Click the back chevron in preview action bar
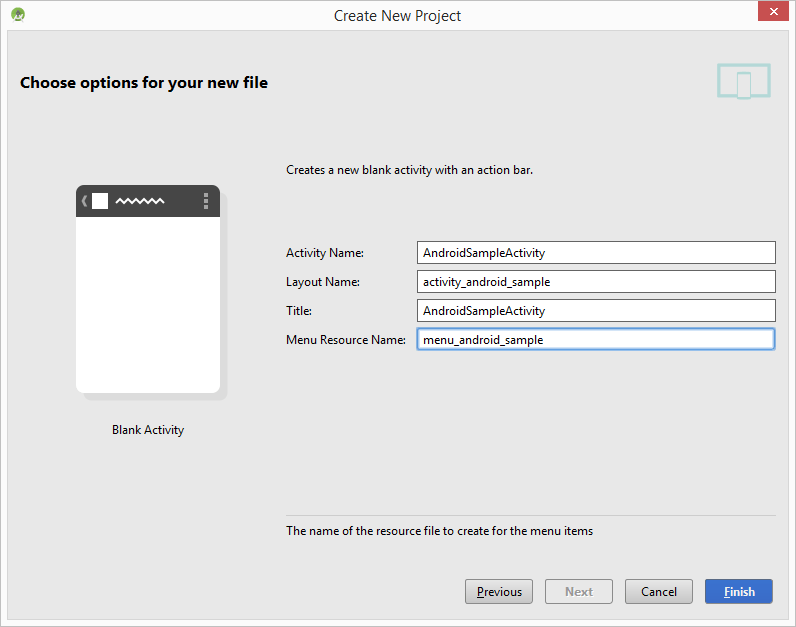This screenshot has width=796, height=627. click(84, 201)
